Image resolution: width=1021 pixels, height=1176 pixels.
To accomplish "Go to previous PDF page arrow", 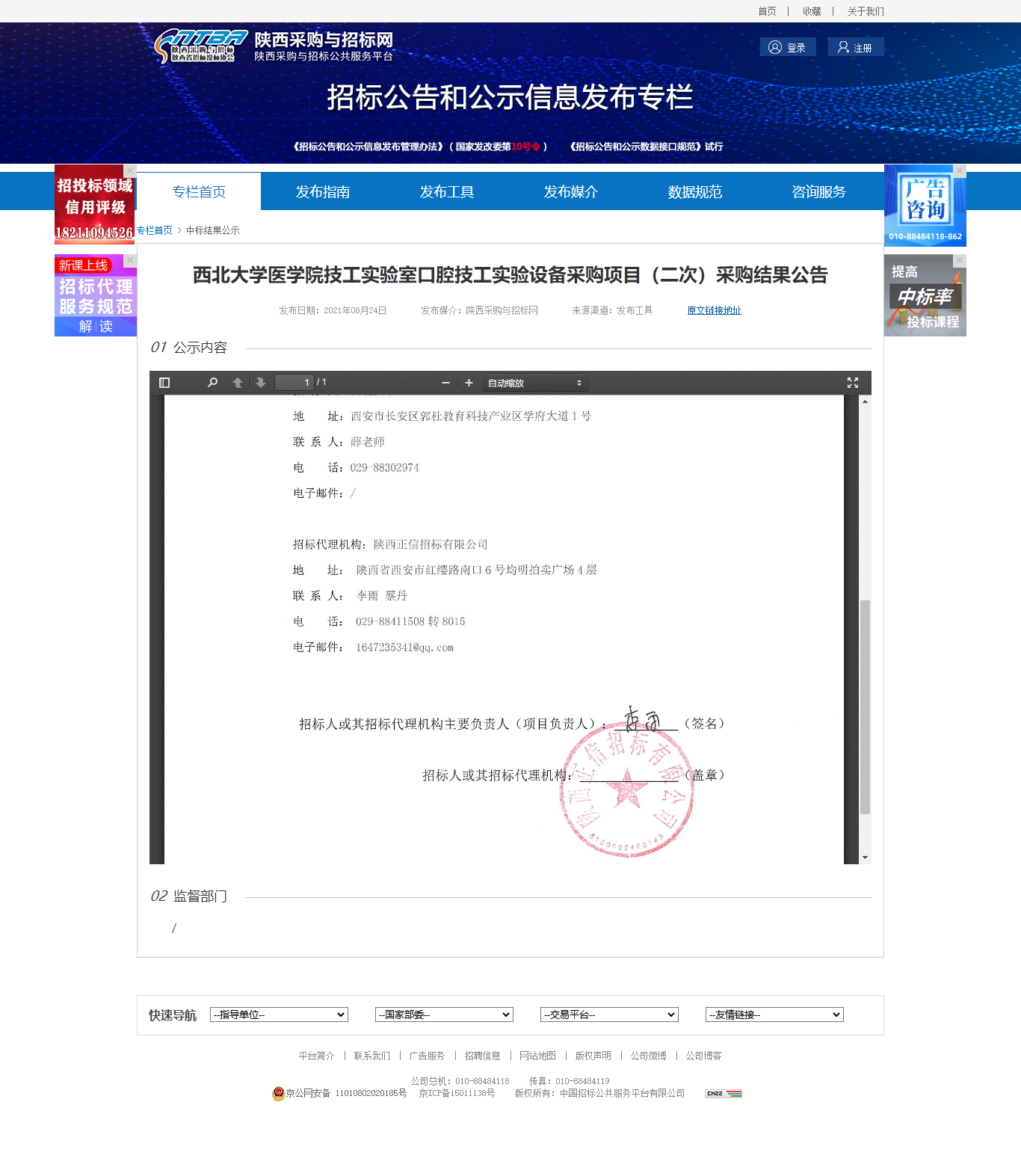I will coord(238,383).
